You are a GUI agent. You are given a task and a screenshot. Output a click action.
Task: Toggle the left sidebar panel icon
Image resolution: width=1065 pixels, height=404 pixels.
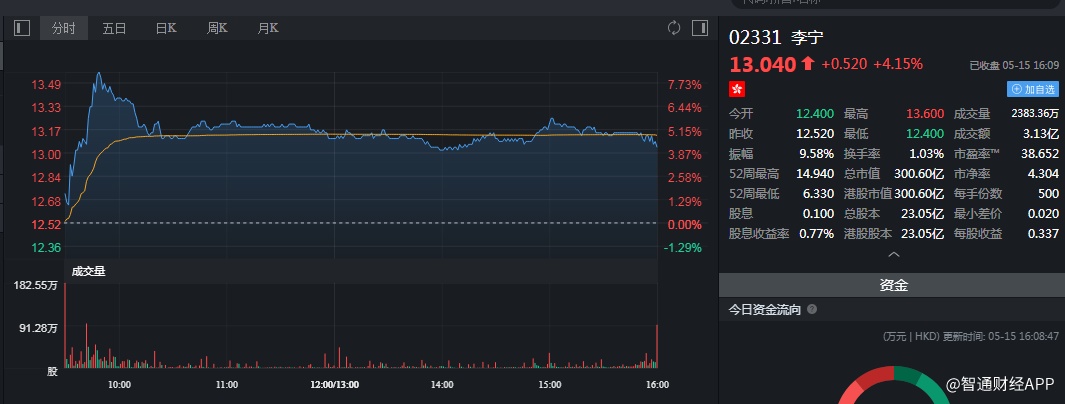(22, 28)
